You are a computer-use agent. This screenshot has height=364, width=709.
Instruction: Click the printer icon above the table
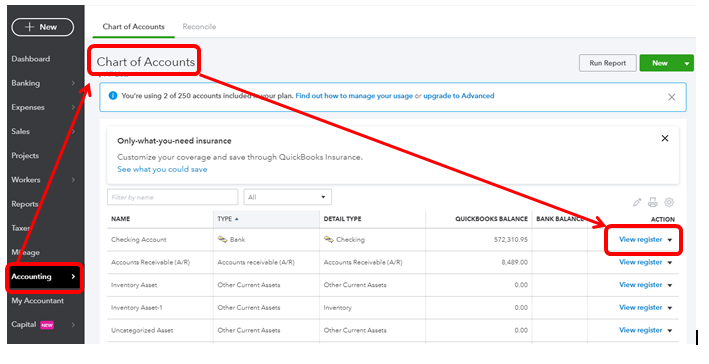[x=652, y=203]
